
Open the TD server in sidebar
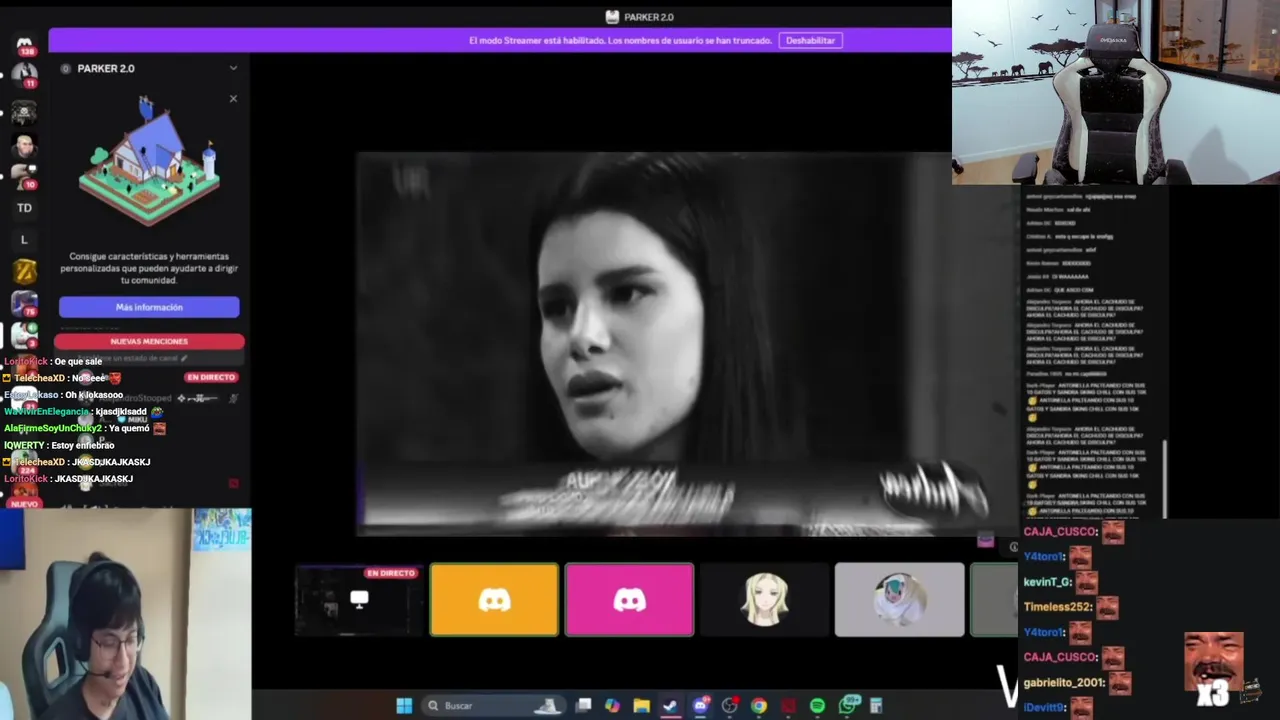pos(24,208)
